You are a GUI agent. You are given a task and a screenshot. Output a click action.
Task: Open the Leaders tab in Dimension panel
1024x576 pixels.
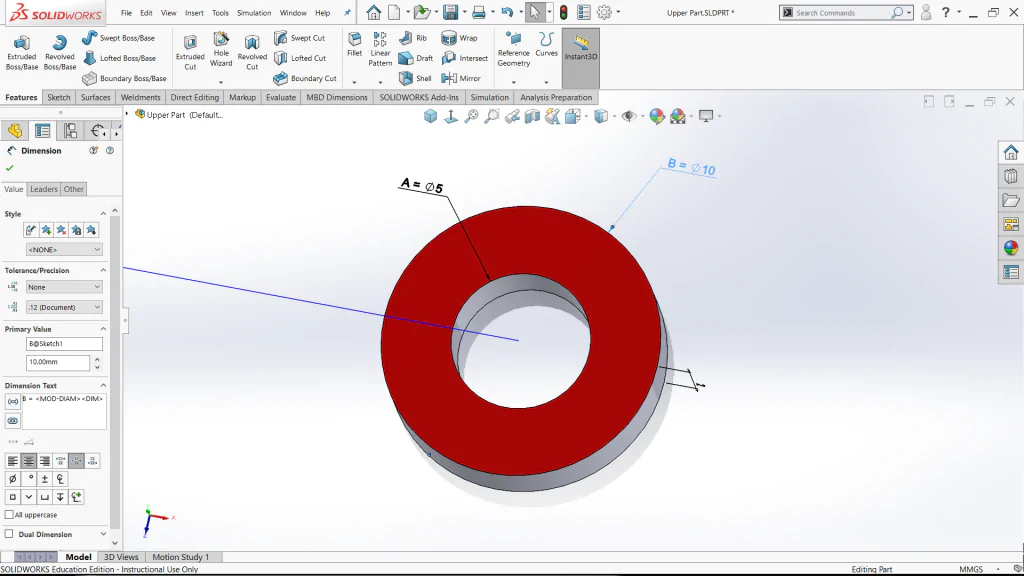pos(44,189)
